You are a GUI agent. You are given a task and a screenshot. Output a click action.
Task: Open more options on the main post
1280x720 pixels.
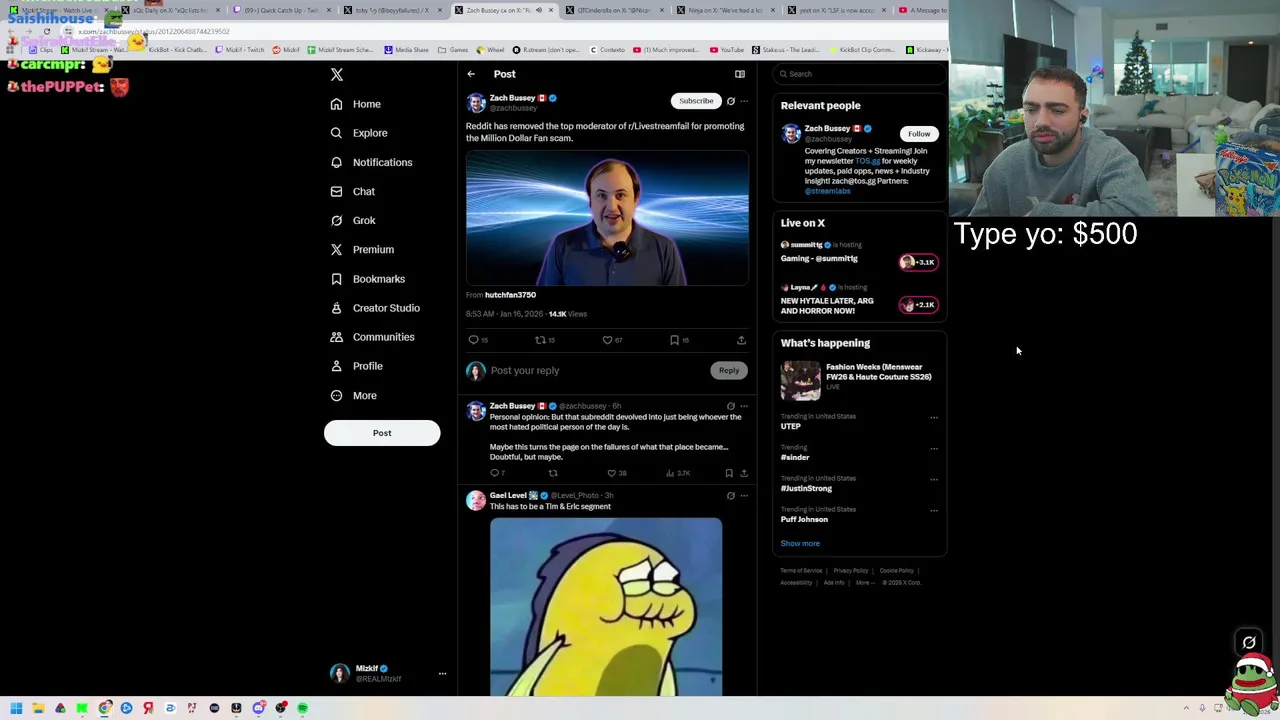(x=744, y=101)
